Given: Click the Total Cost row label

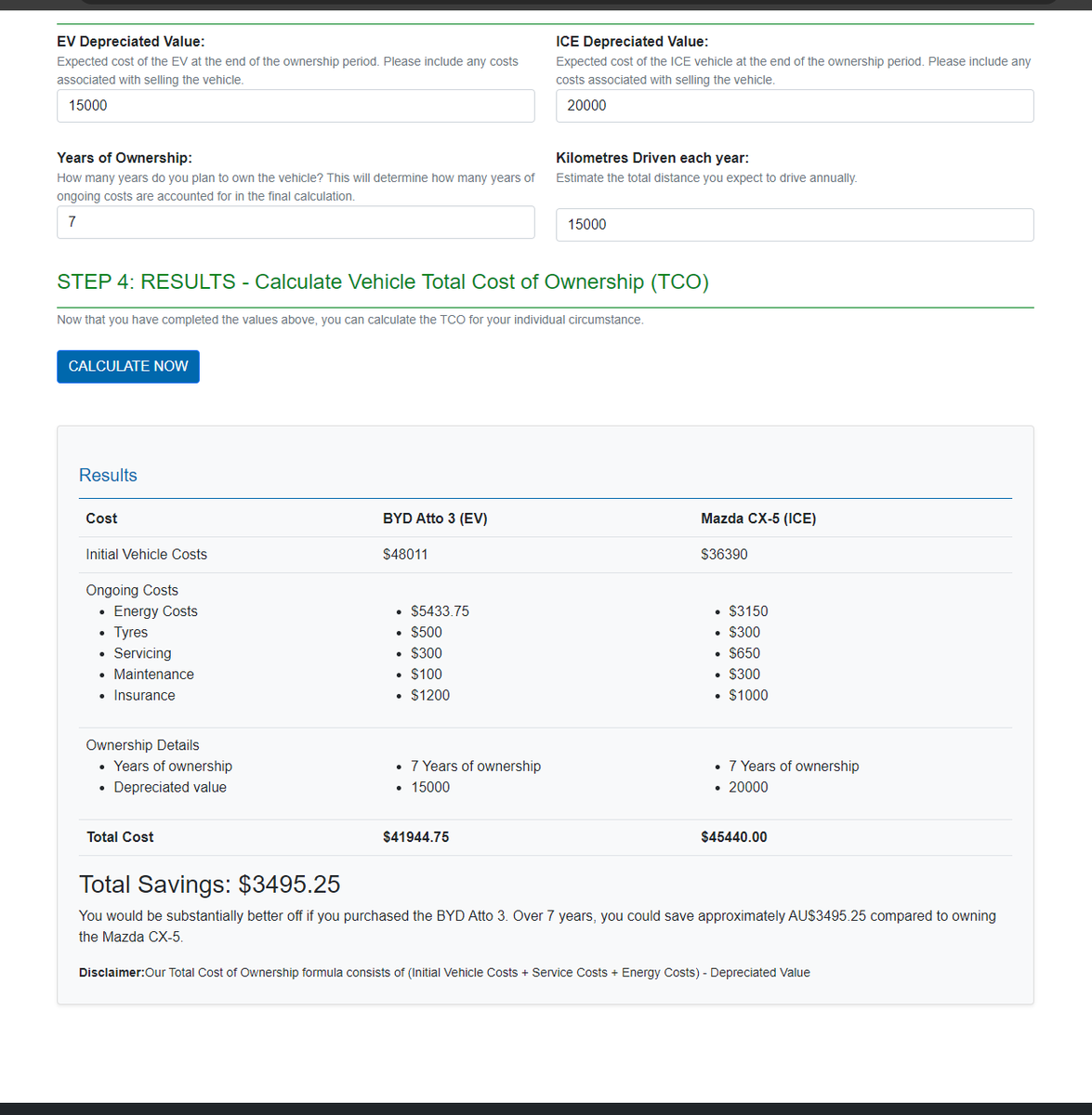Looking at the screenshot, I should click(120, 837).
